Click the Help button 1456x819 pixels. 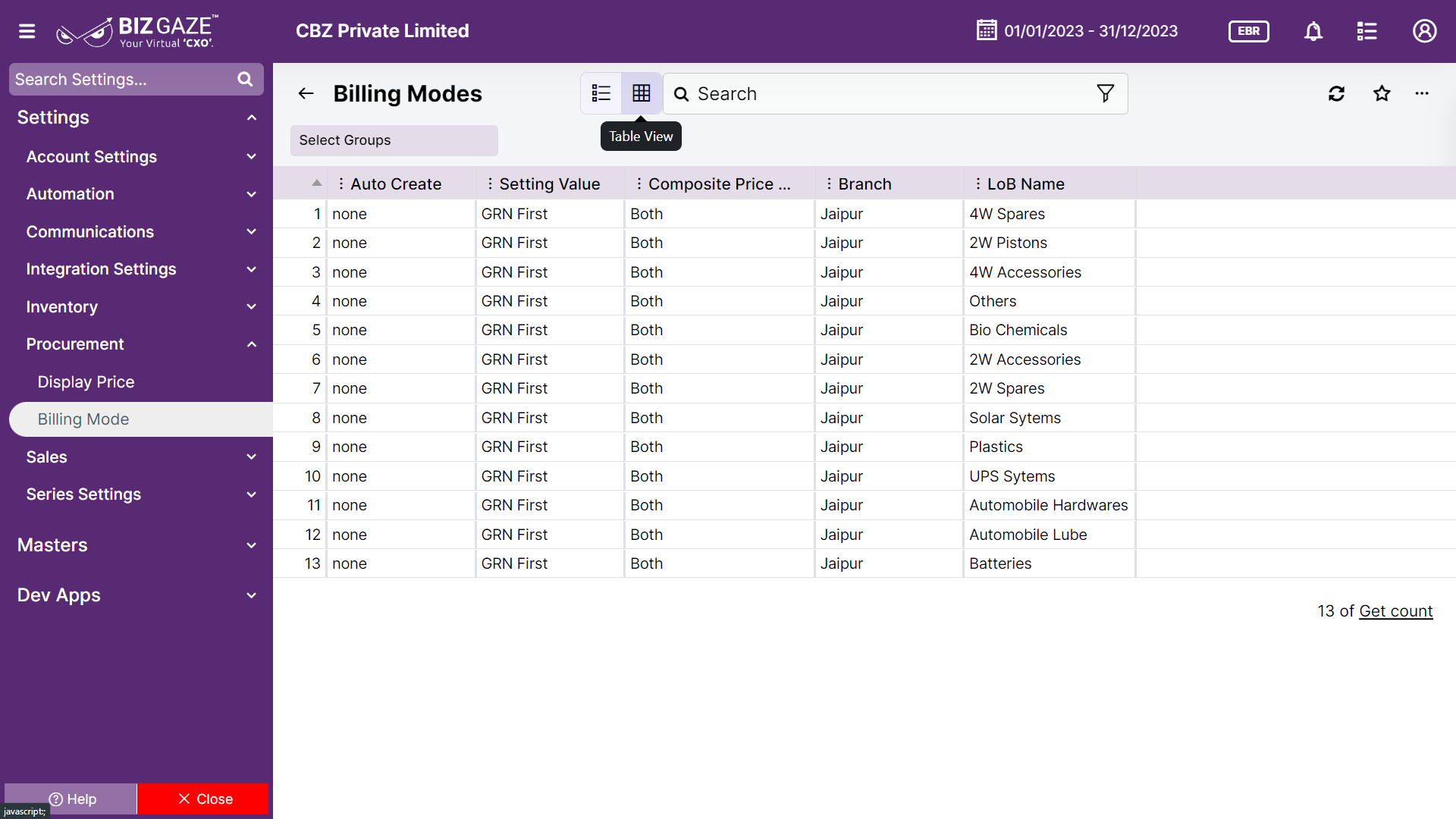[71, 799]
